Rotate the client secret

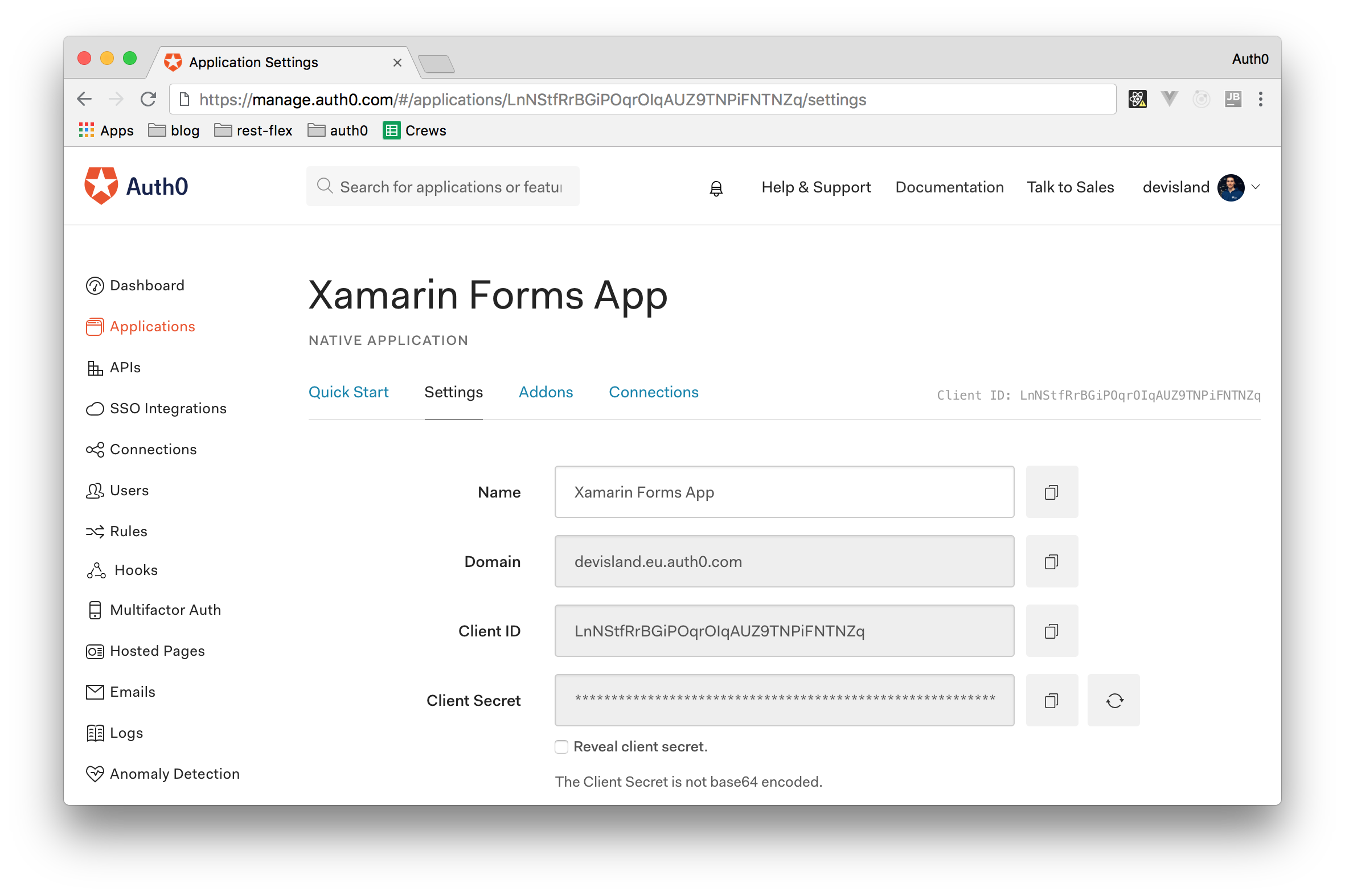[1113, 701]
